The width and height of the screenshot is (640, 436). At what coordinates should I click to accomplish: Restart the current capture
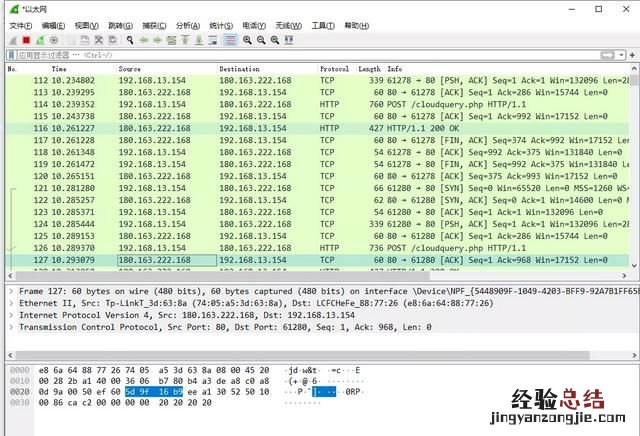[40, 40]
